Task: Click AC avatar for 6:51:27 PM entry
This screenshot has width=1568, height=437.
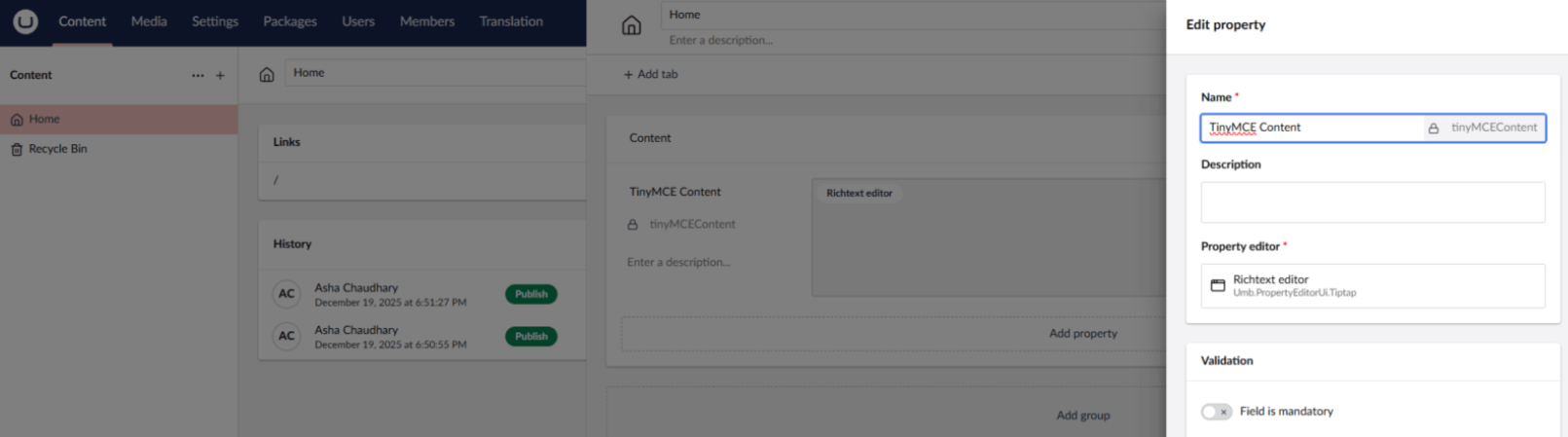Action: (286, 294)
